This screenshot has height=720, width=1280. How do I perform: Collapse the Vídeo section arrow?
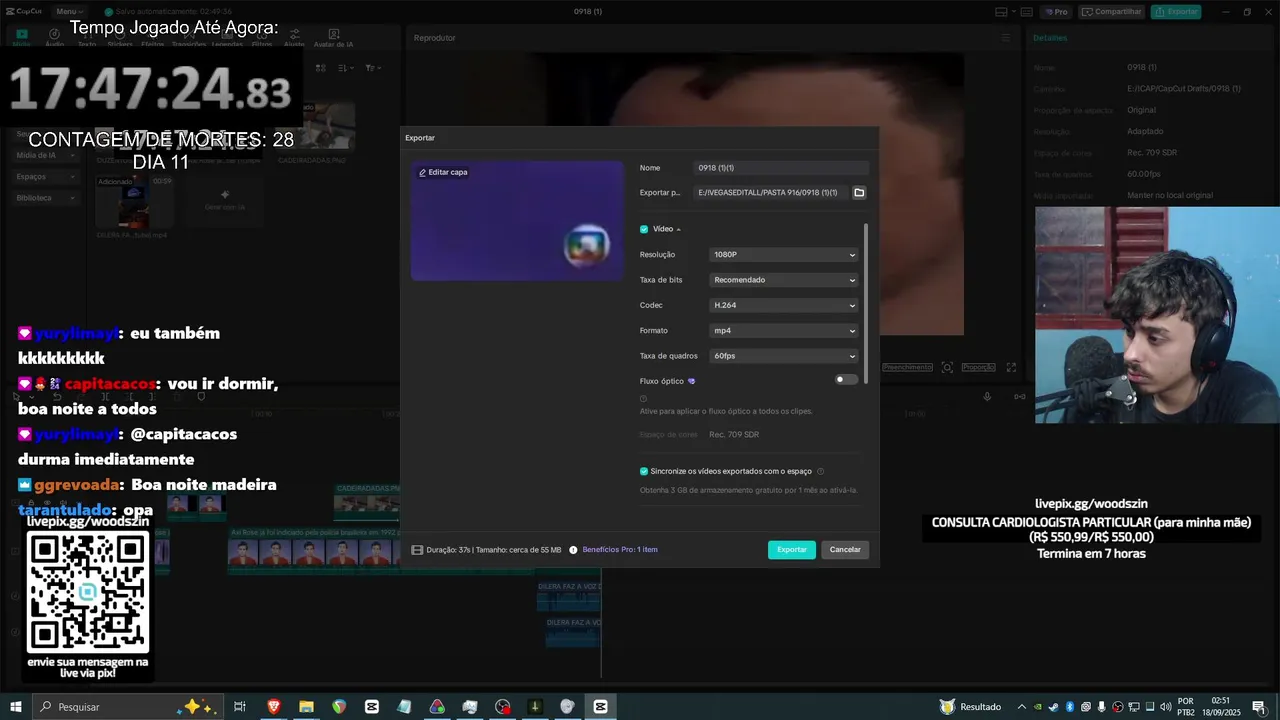point(678,230)
